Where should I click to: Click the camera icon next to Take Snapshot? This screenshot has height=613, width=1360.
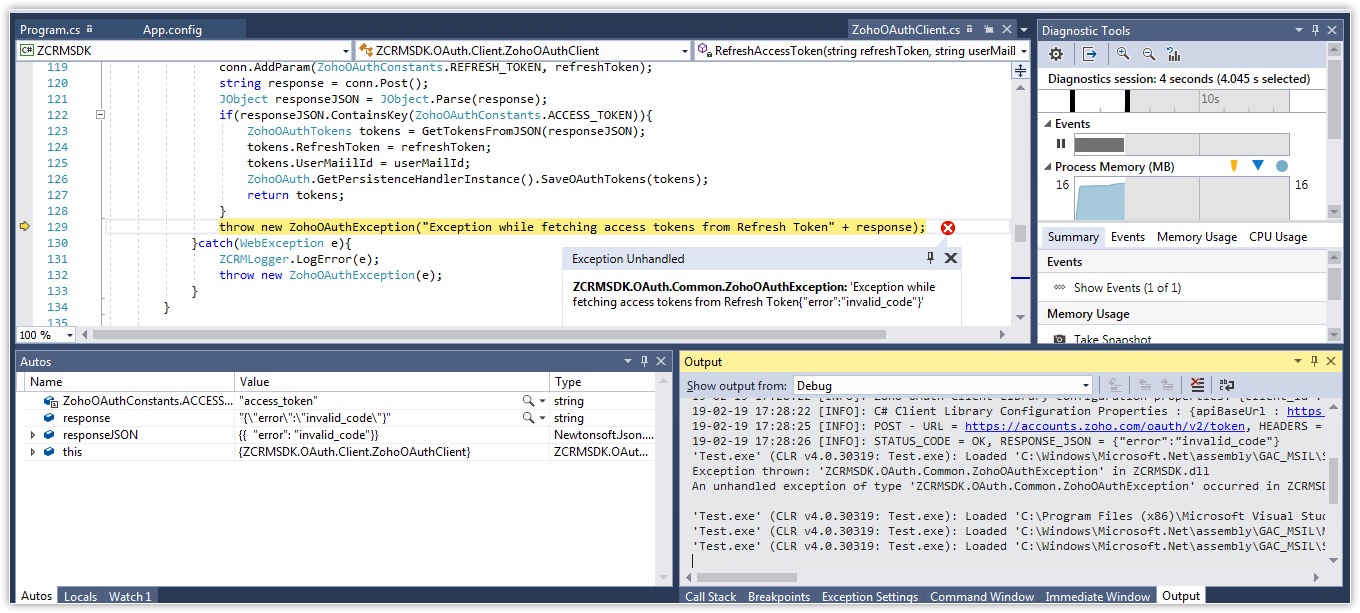tap(1059, 340)
